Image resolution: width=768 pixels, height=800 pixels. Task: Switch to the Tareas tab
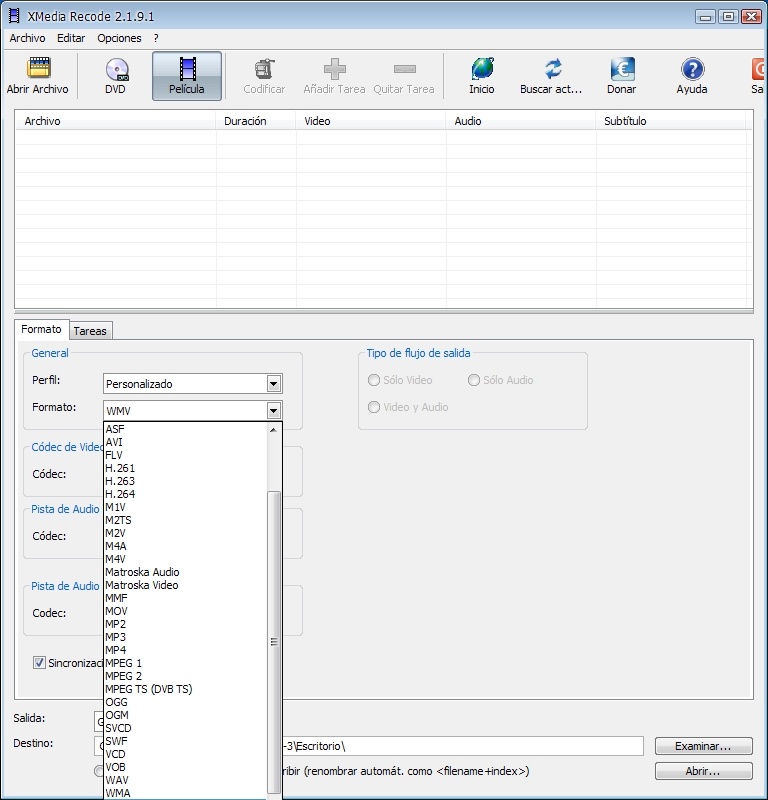pyautogui.click(x=90, y=331)
